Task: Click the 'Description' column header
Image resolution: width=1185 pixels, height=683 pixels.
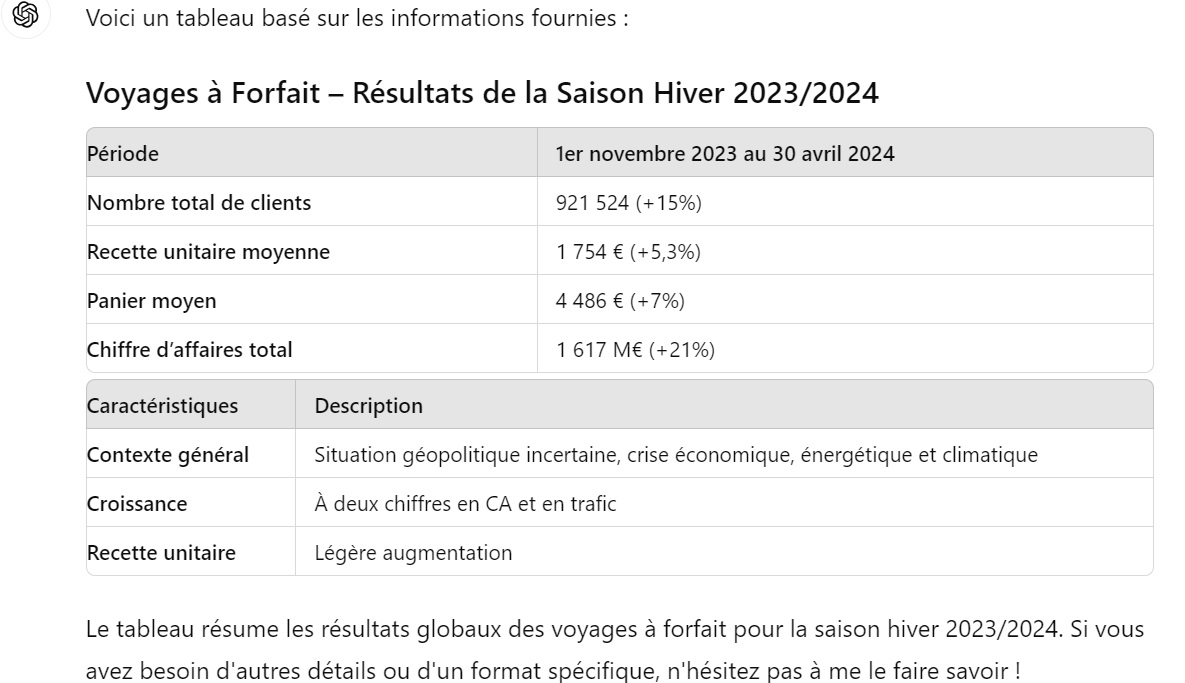Action: [x=368, y=406]
